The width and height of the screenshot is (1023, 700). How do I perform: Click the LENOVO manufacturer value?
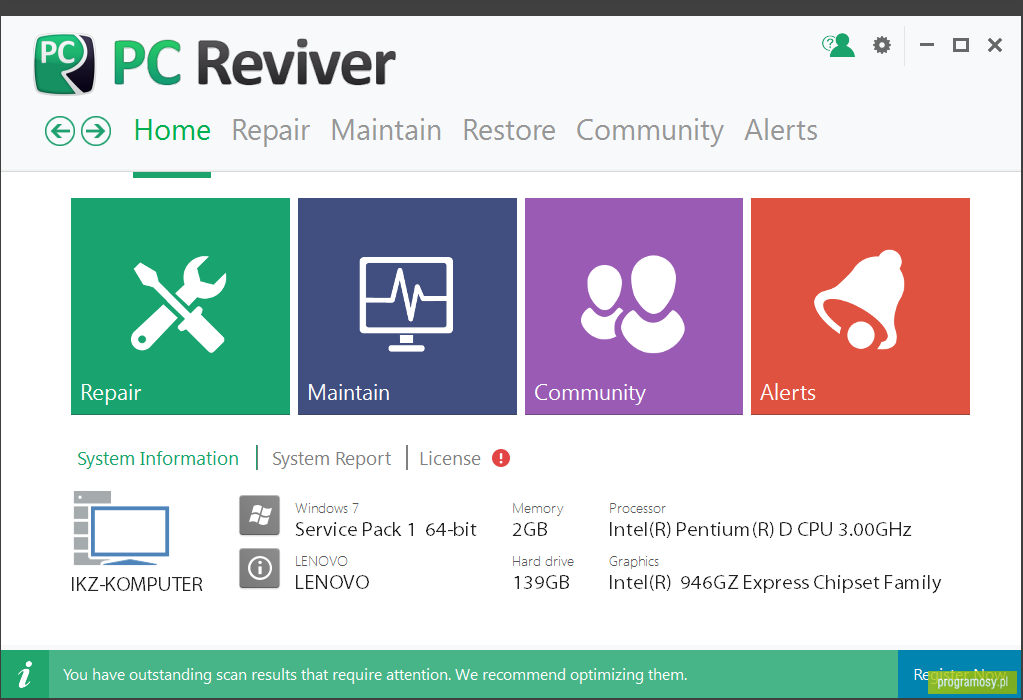(332, 582)
